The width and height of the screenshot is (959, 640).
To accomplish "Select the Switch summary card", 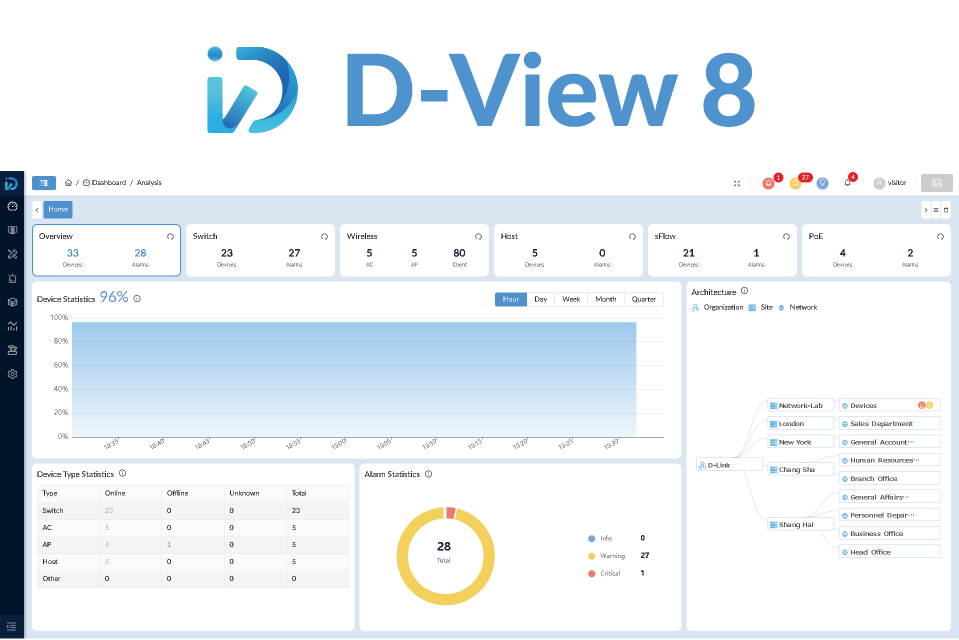I will [x=261, y=250].
